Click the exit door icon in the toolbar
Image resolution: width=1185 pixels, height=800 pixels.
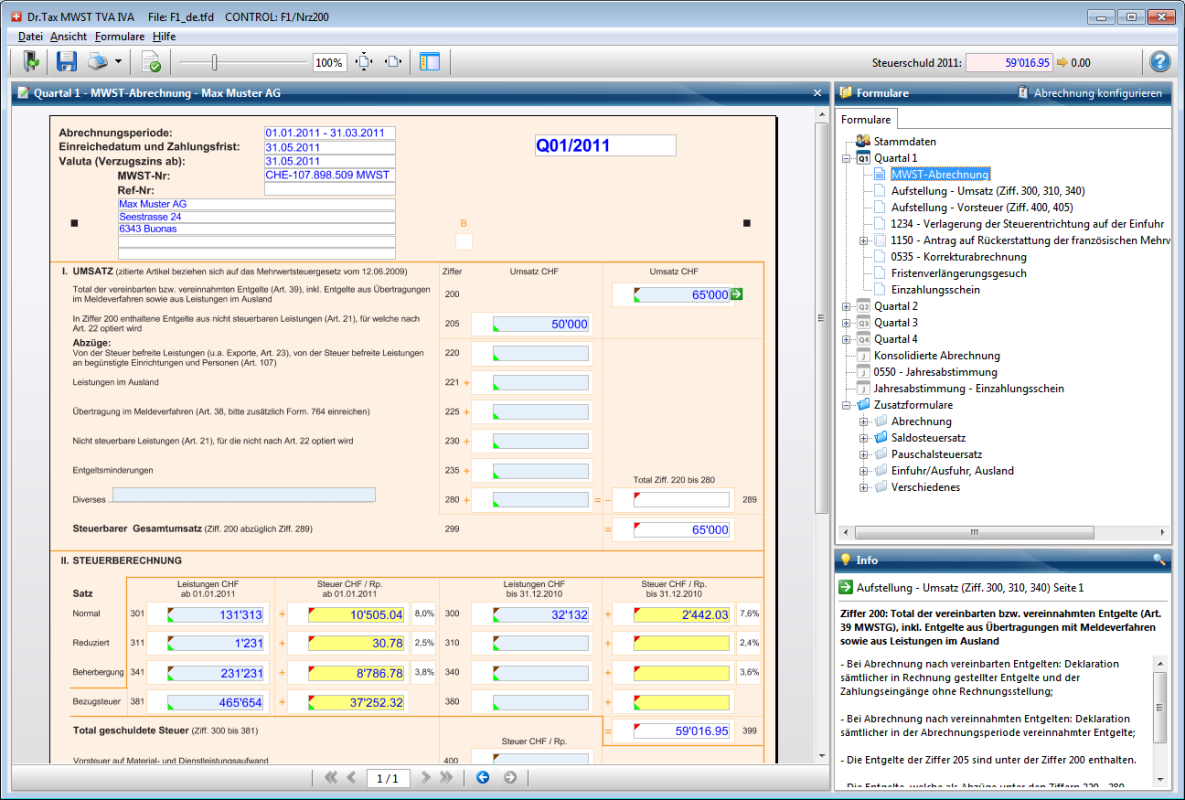point(31,62)
